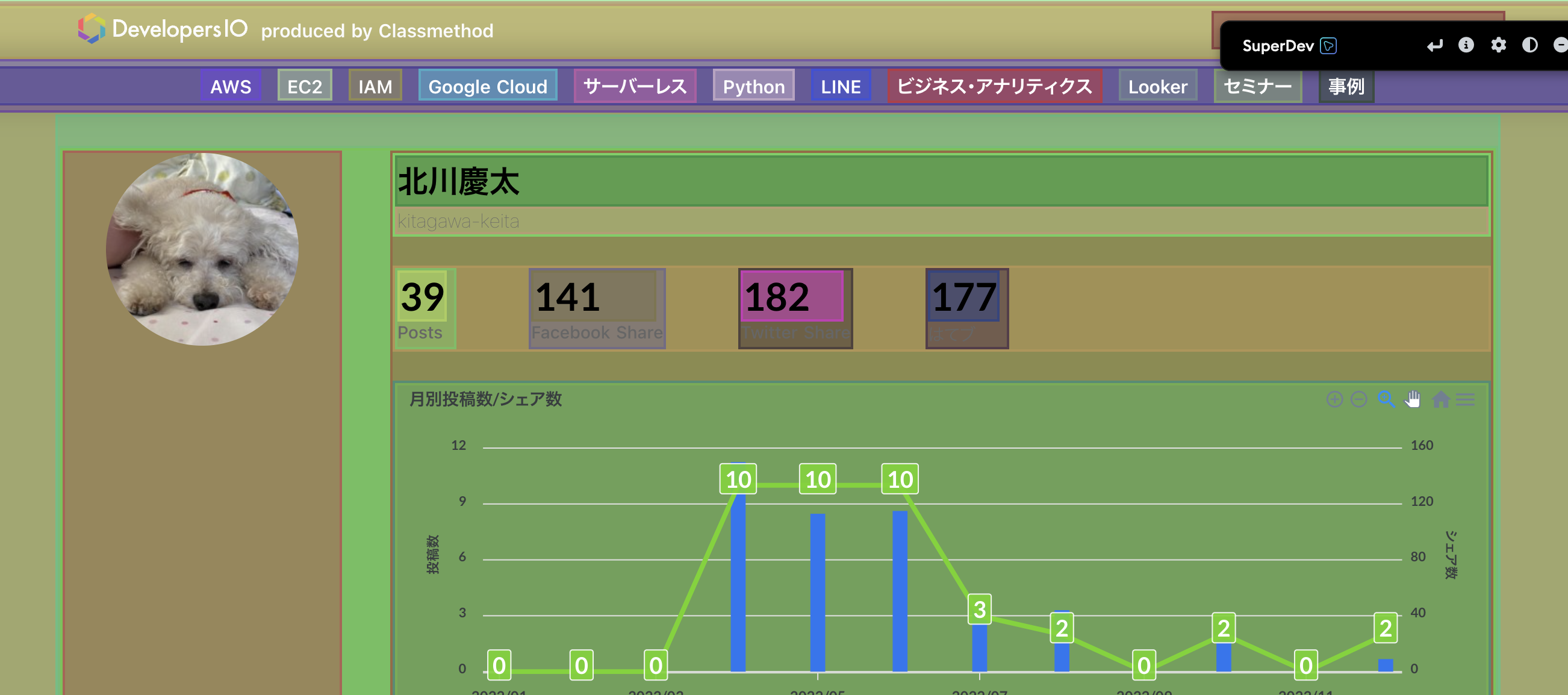The height and width of the screenshot is (695, 1568).
Task: Open the サーバーレス tag
Action: tap(635, 86)
